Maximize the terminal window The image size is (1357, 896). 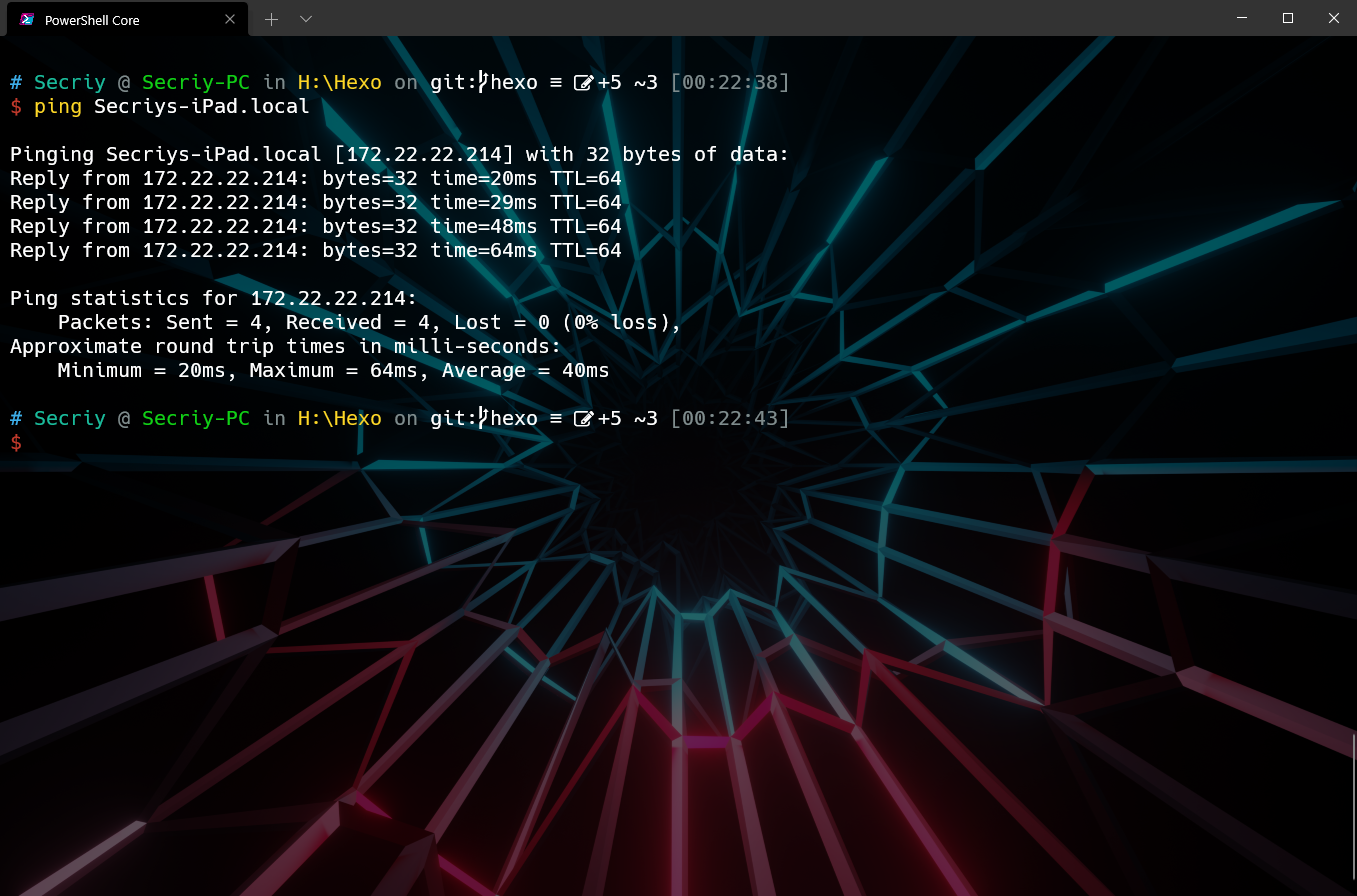(x=1288, y=18)
